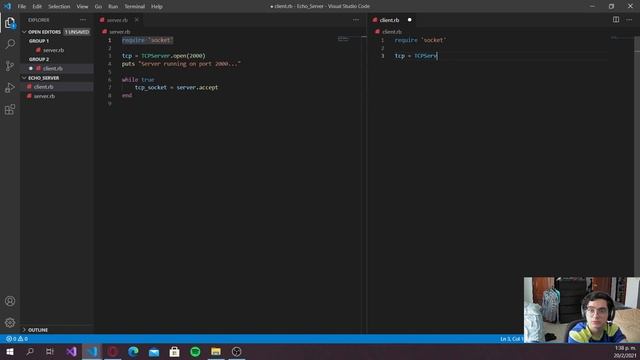Screen dimensions: 640x360
Task: Click the puts 'Server running' line
Action: pyautogui.click(x=181, y=64)
